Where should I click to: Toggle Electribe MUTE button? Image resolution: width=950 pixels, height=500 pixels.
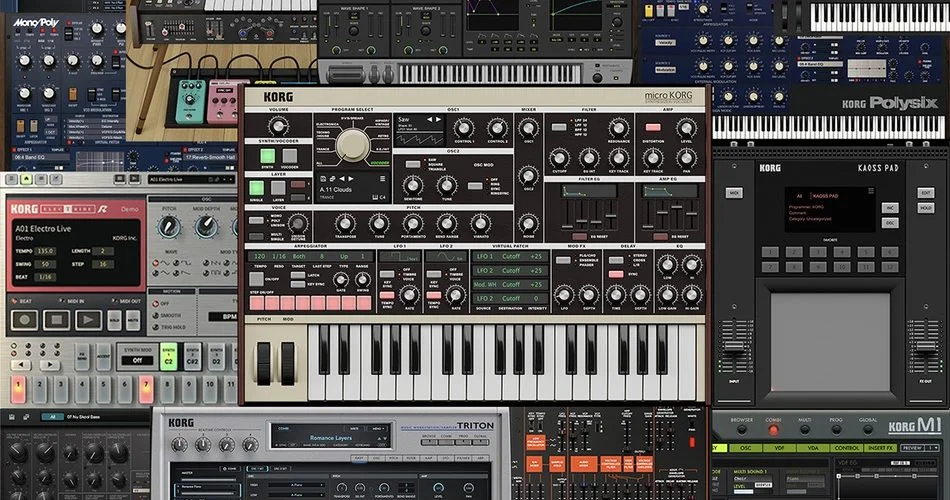[x=133, y=319]
